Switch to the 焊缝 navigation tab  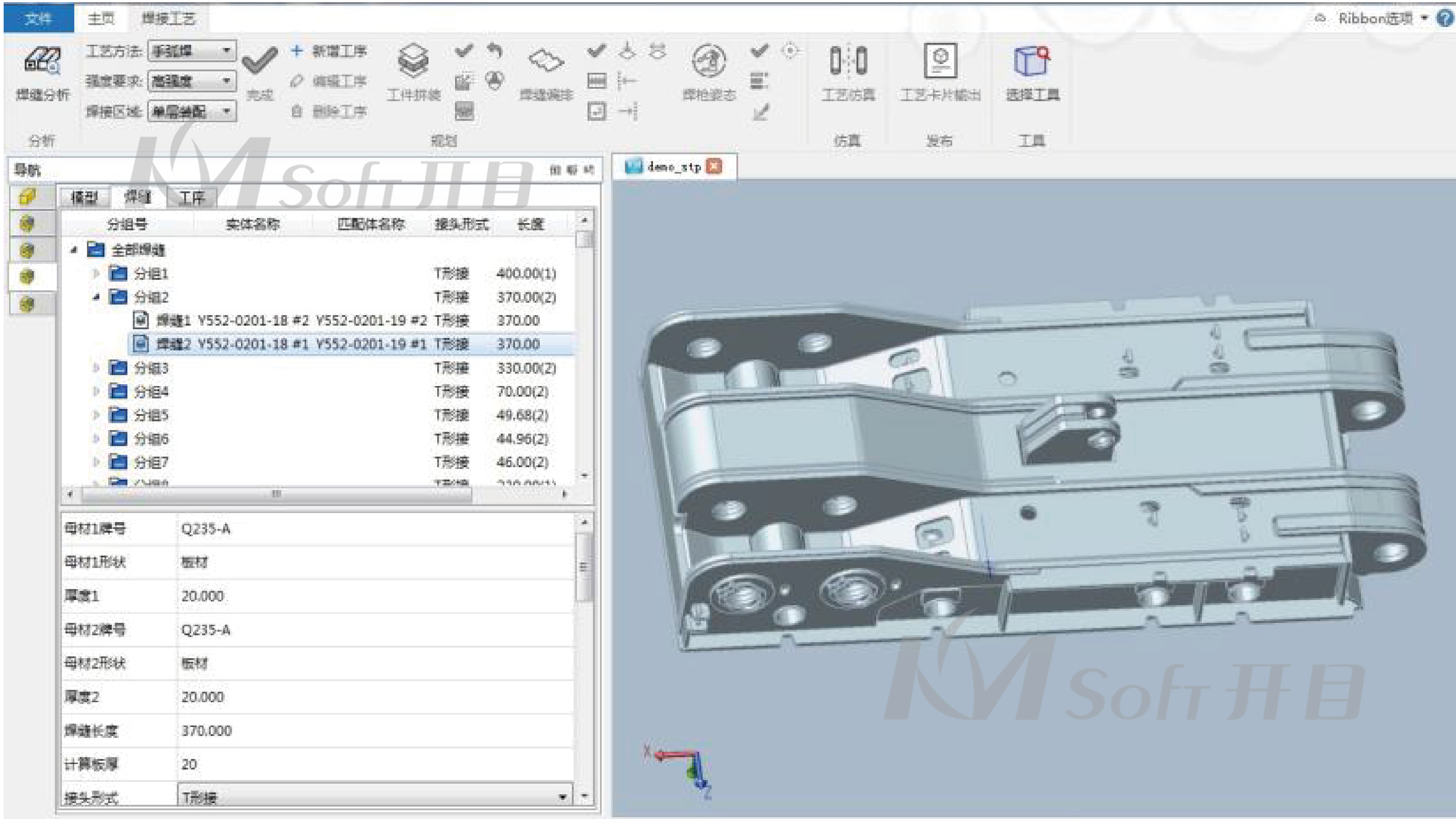coord(137,198)
